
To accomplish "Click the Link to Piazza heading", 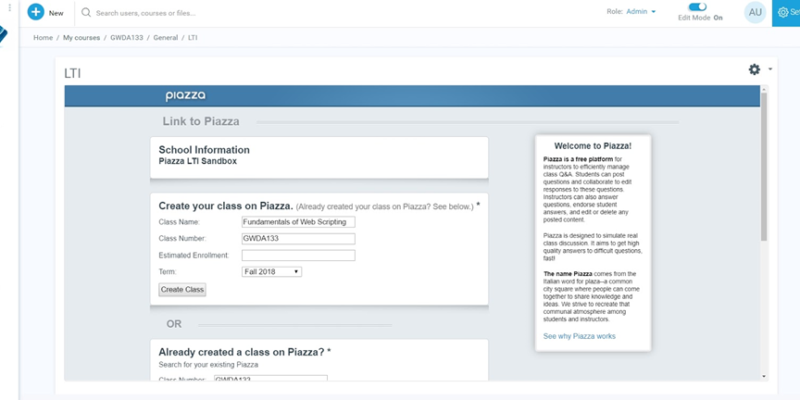I will point(201,121).
